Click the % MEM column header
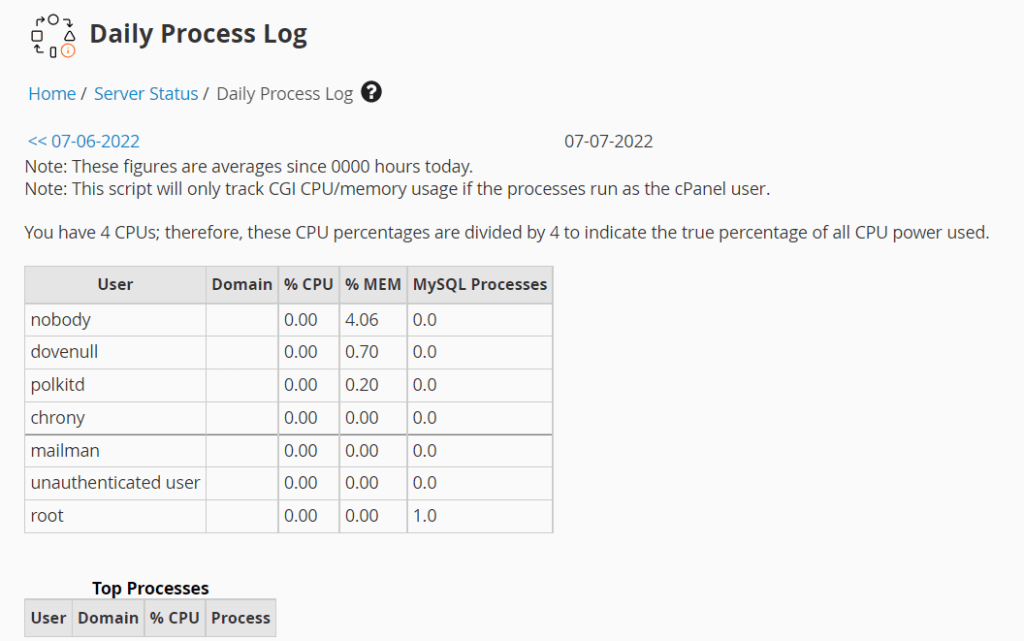The width and height of the screenshot is (1024, 641). coord(372,284)
